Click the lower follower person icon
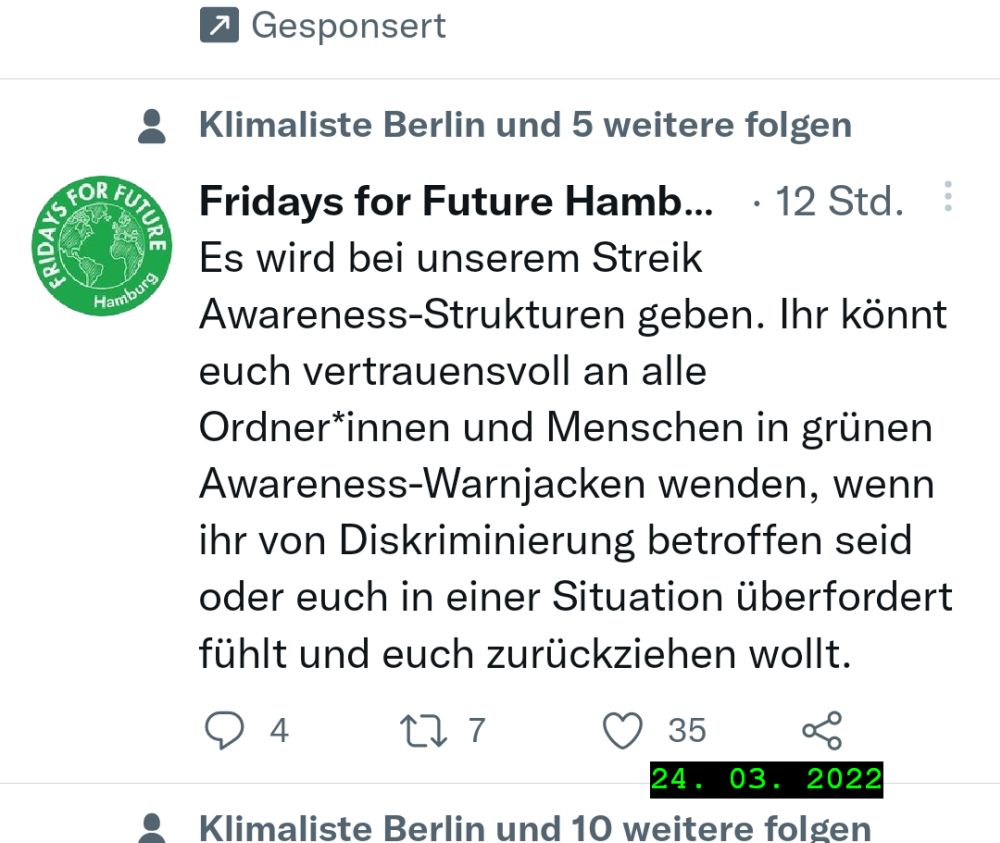Screen dimensions: 1000x843 click(x=152, y=828)
